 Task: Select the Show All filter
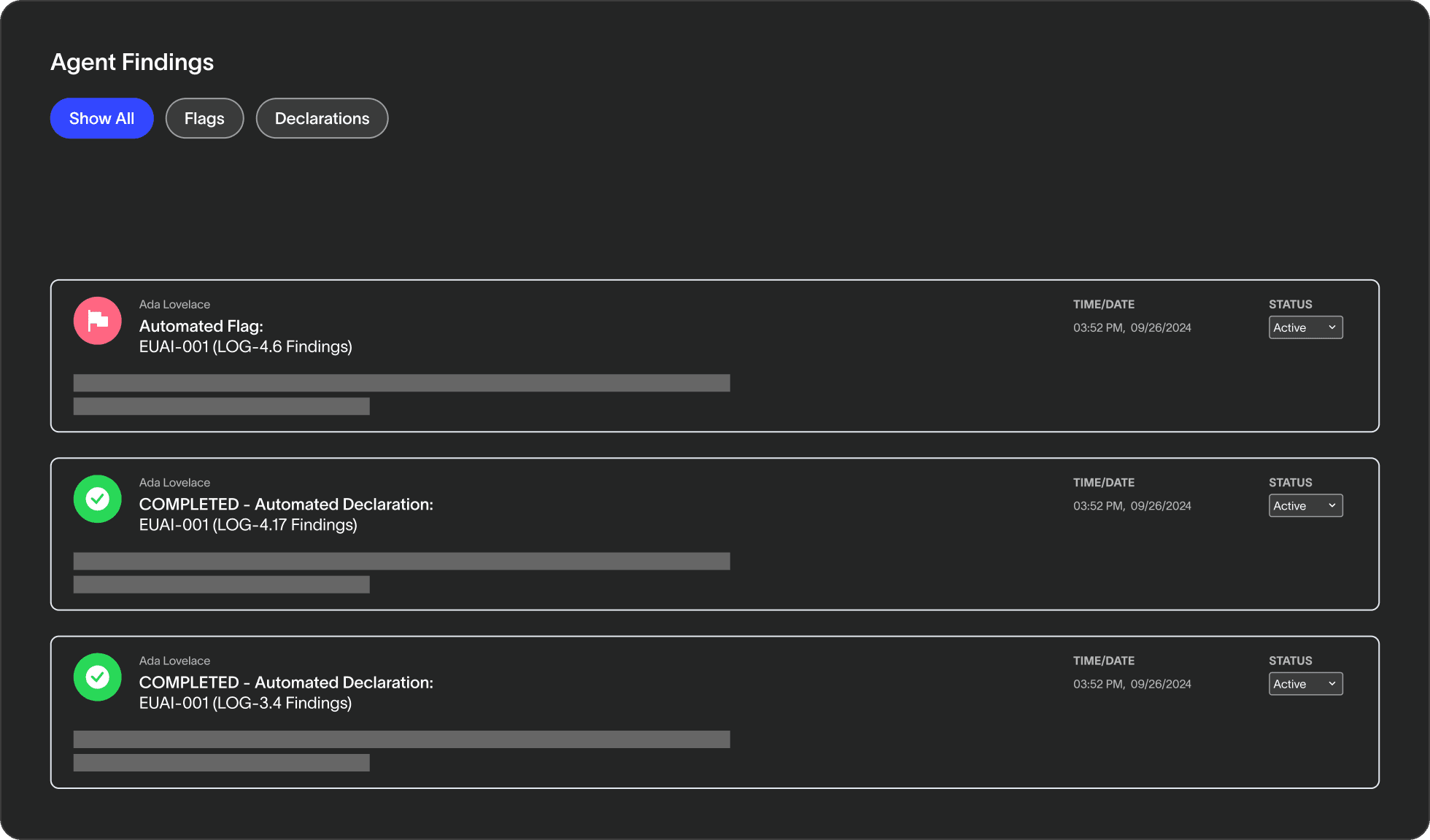coord(101,118)
